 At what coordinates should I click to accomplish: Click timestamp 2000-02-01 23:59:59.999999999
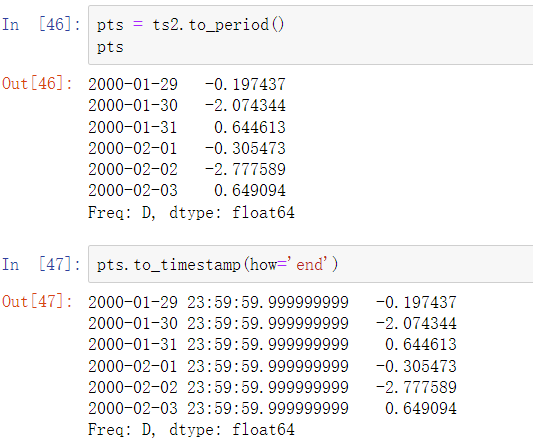[x=219, y=366]
